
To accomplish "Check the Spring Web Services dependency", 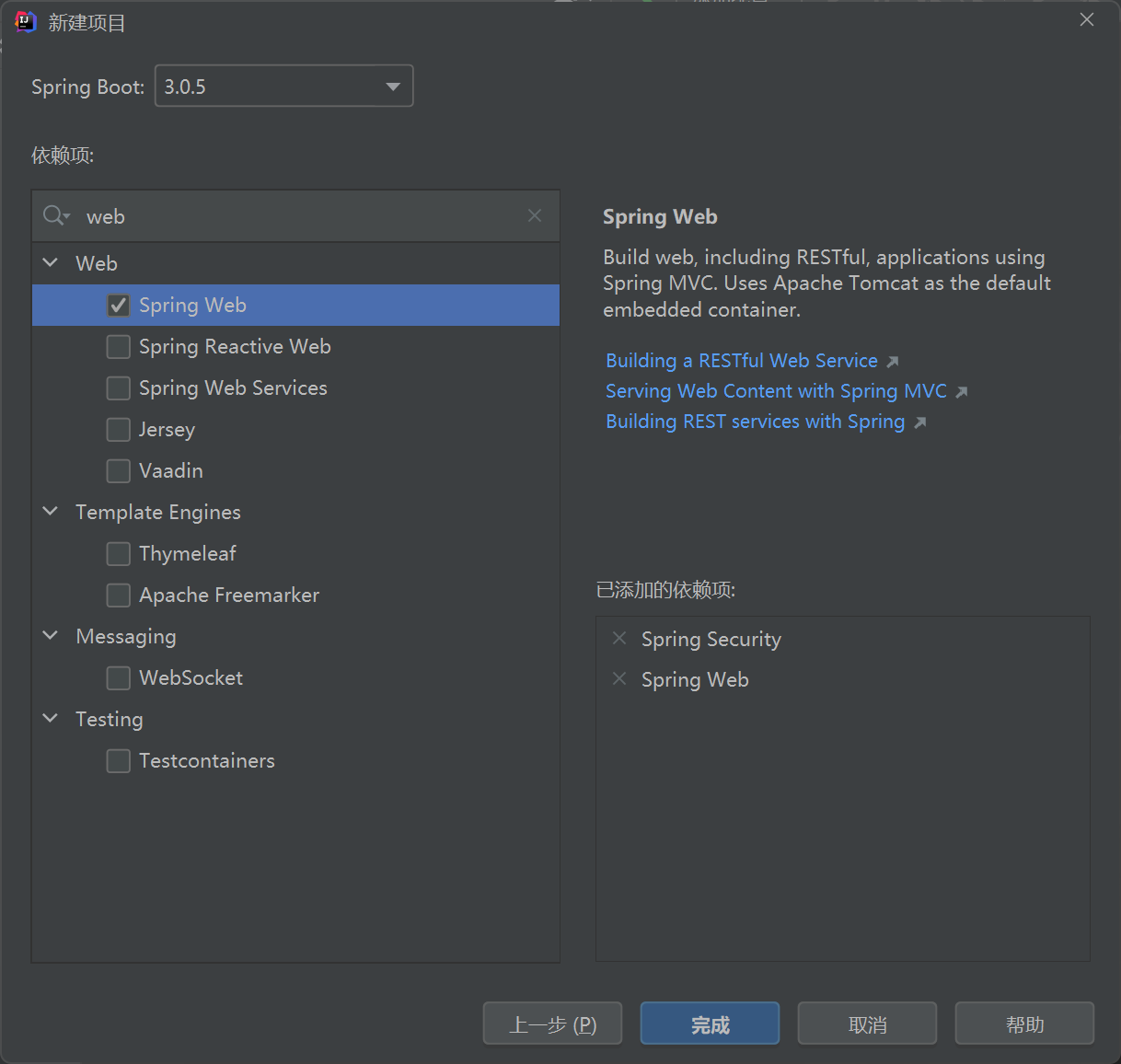I will click(118, 387).
